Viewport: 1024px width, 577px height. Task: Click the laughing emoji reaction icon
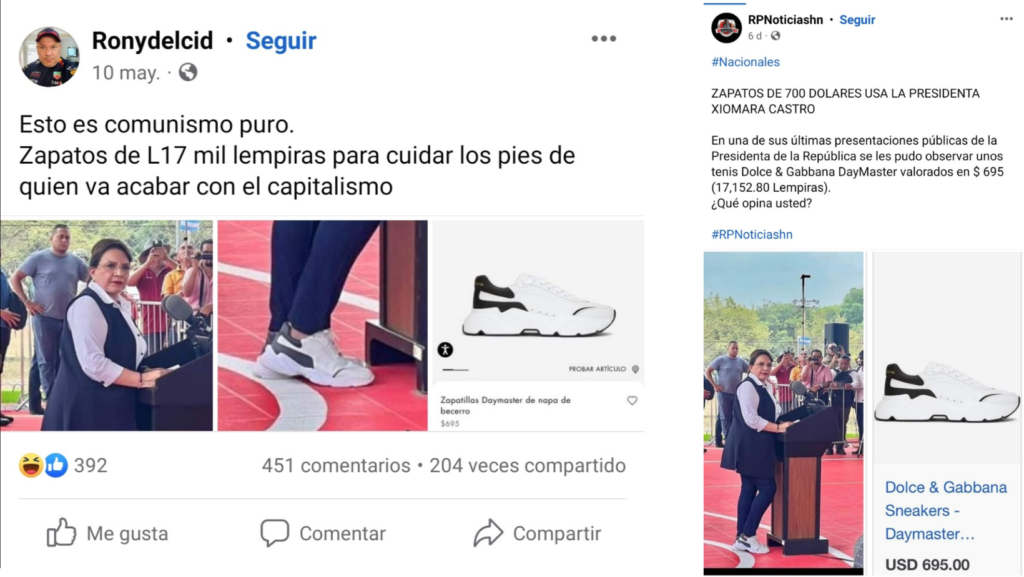tap(31, 465)
